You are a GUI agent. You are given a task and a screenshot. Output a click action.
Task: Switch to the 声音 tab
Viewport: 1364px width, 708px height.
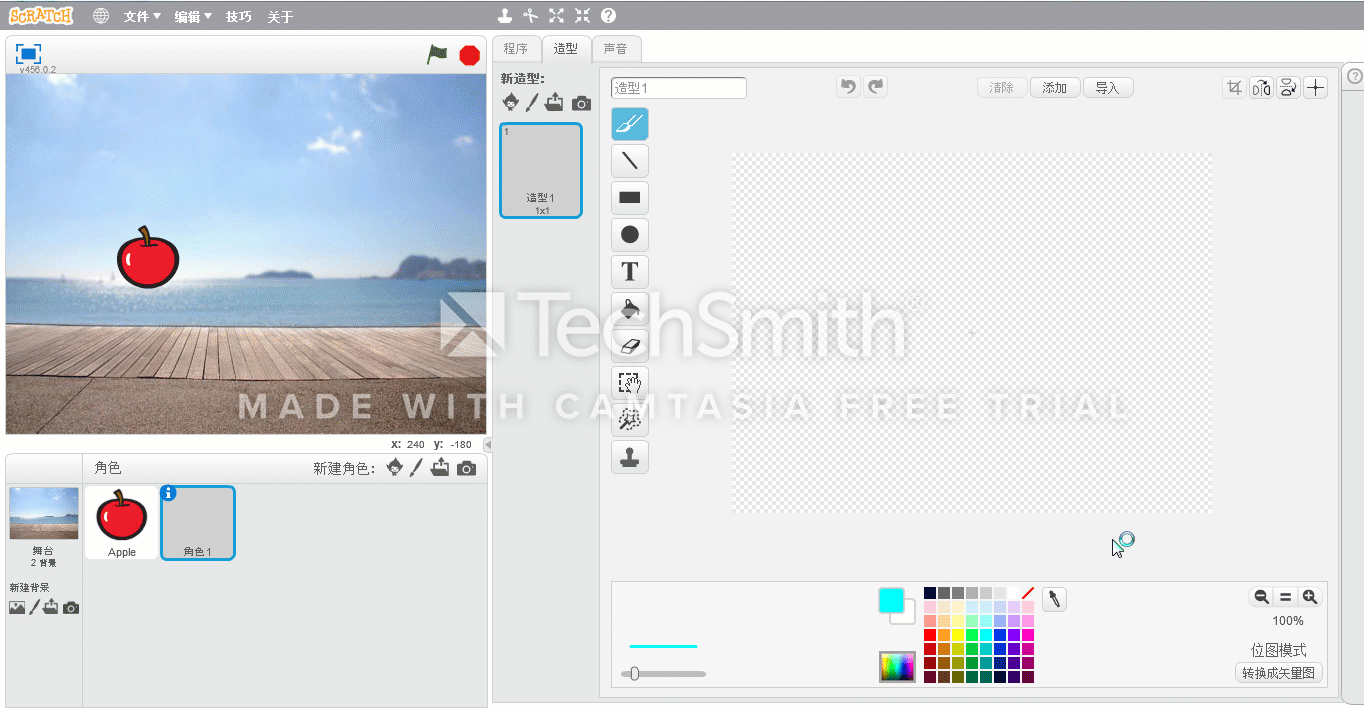[x=616, y=48]
